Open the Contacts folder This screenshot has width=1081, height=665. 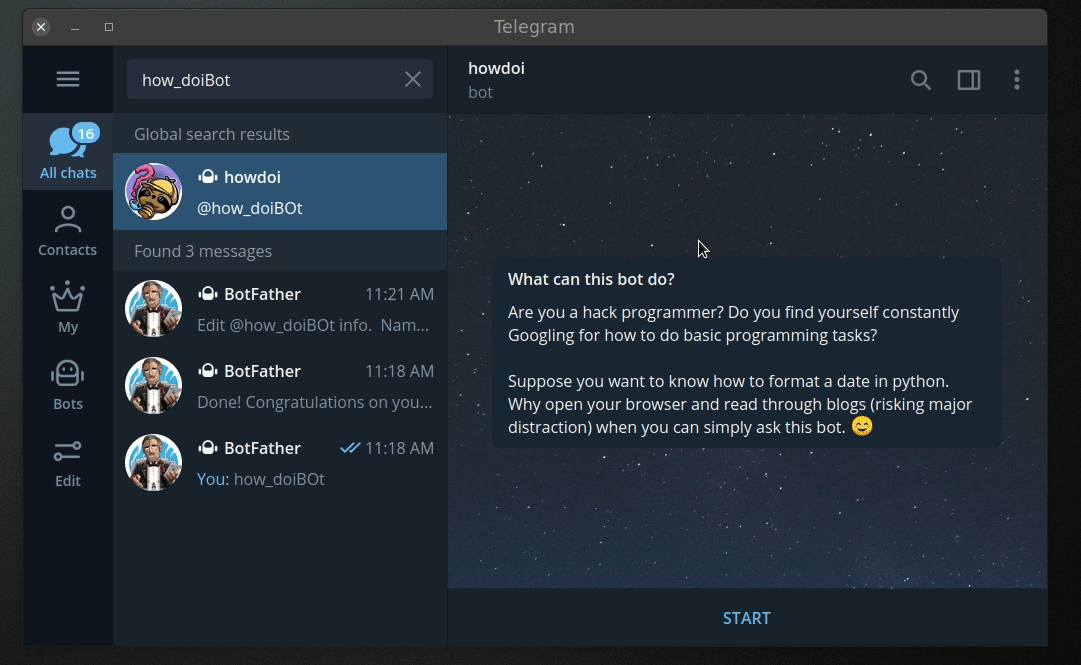click(x=68, y=231)
